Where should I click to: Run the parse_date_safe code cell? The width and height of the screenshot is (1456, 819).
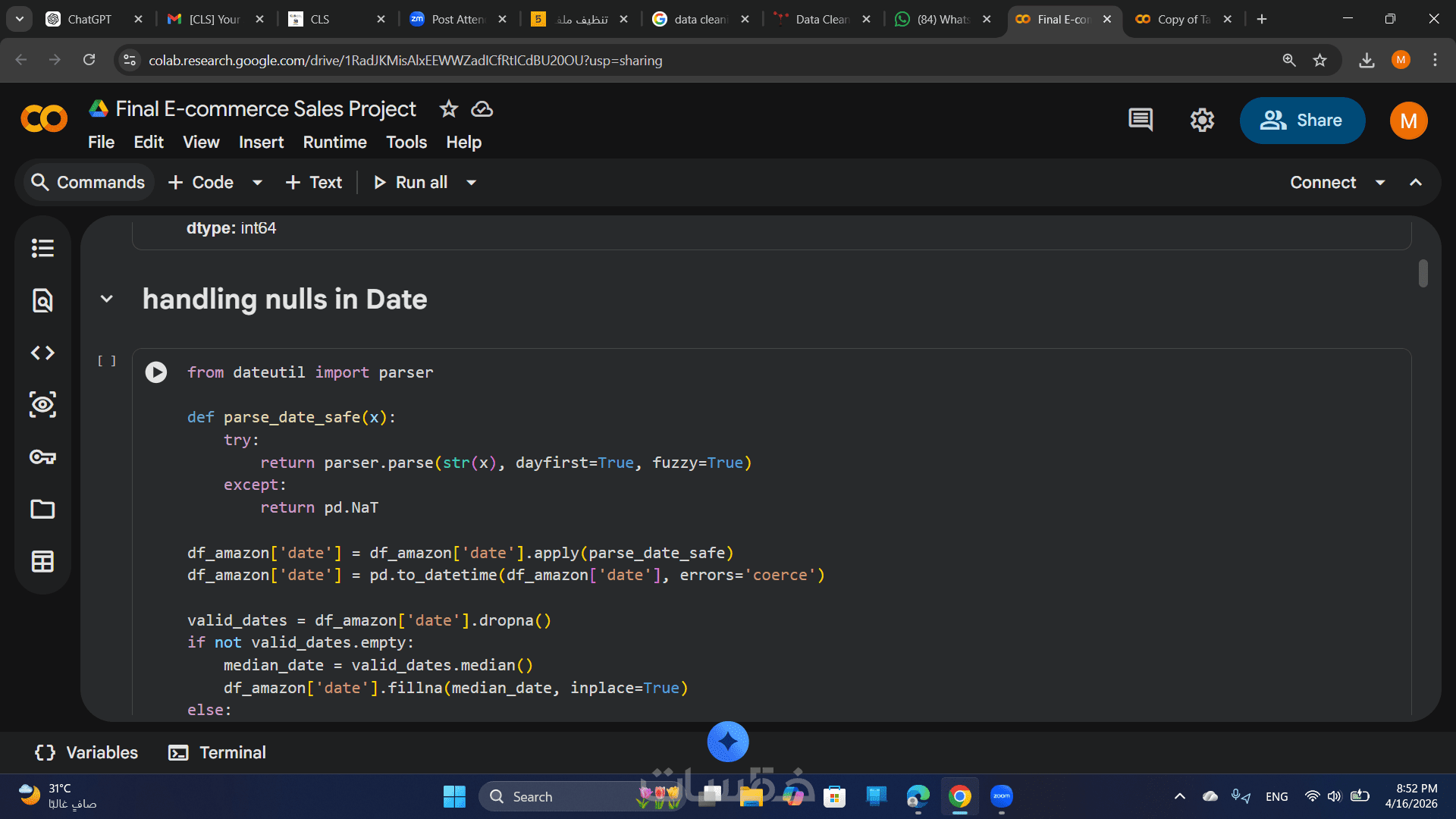click(x=156, y=372)
